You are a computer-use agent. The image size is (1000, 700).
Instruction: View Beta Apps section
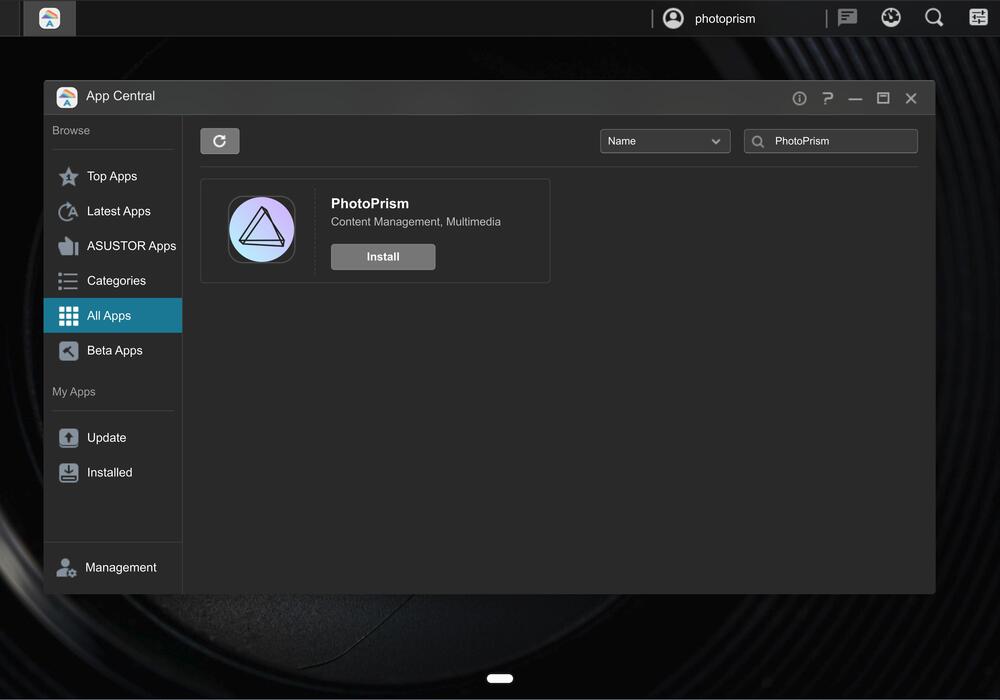pyautogui.click(x=114, y=350)
